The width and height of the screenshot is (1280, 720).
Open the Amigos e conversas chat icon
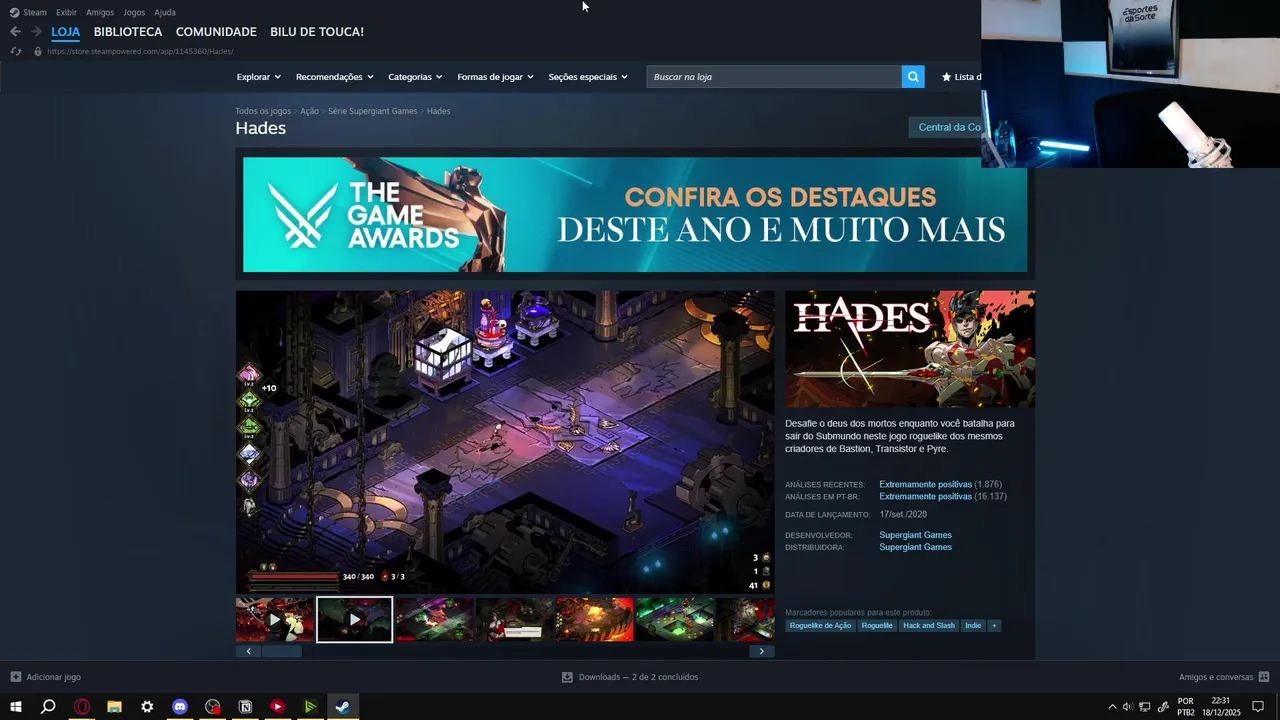(1264, 677)
